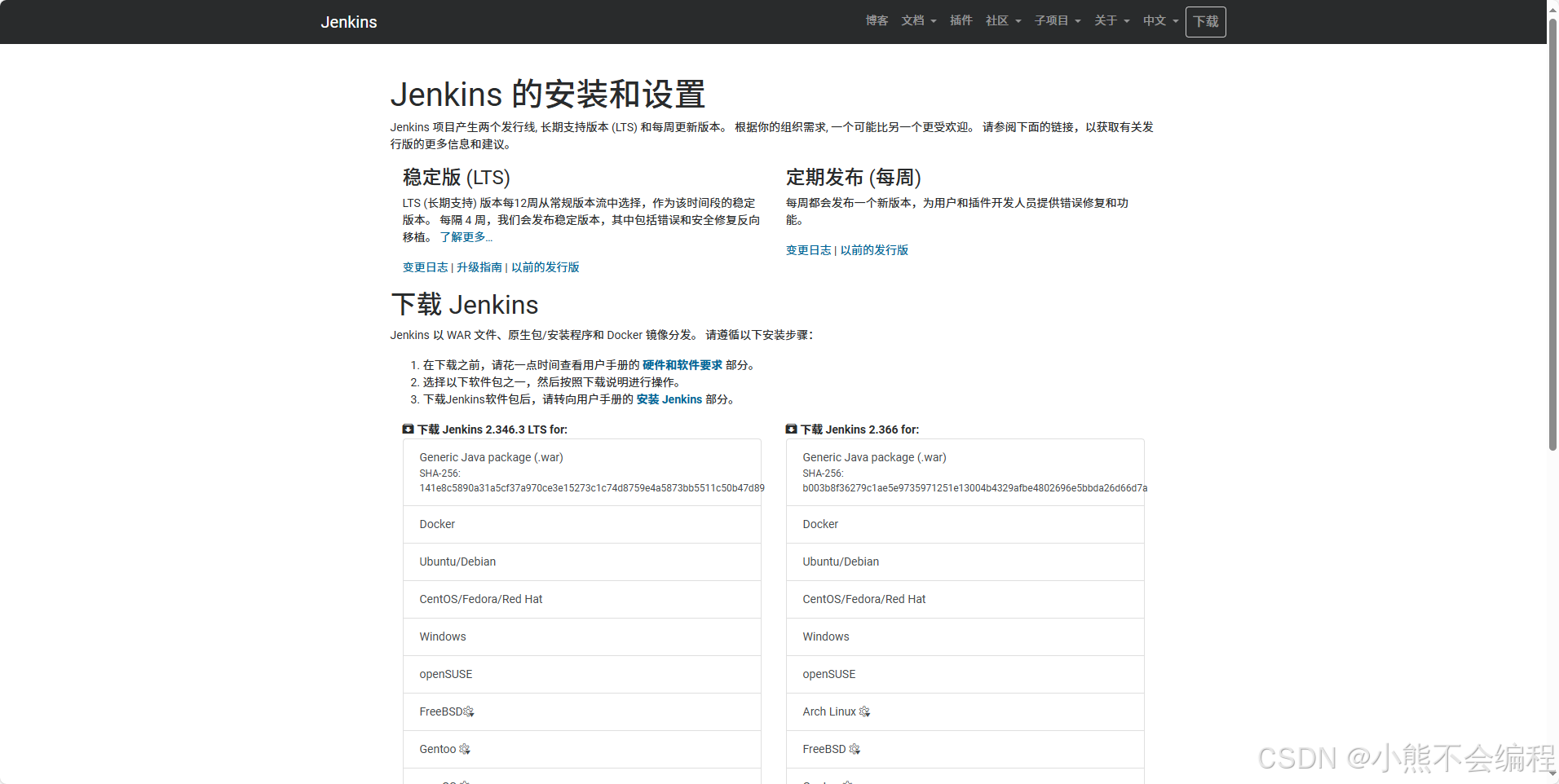This screenshot has width=1559, height=784.
Task: Open the 博客 menu item
Action: pyautogui.click(x=877, y=20)
